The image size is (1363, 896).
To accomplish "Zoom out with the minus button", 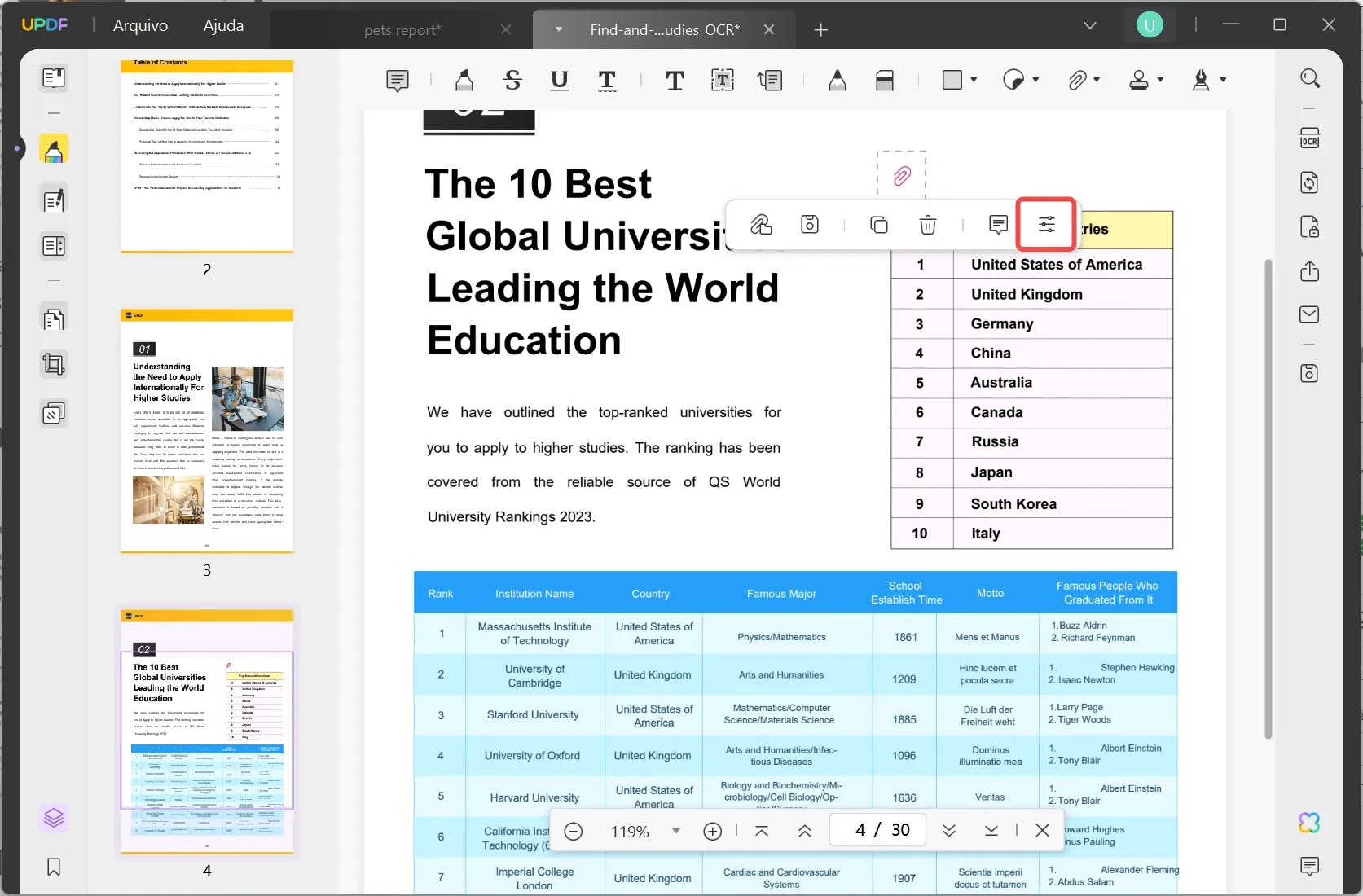I will pos(574,830).
